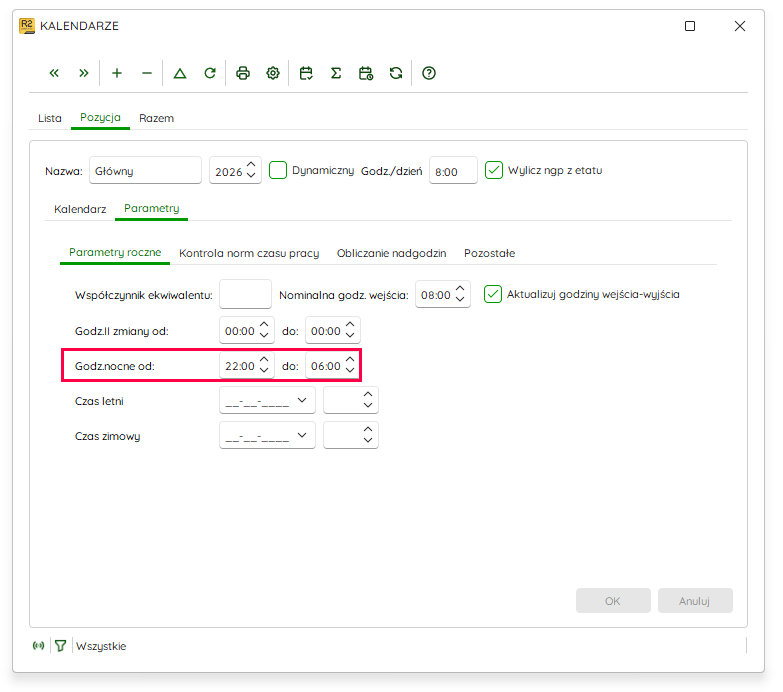
Task: Select the Parametry roczne tab
Action: coord(115,253)
